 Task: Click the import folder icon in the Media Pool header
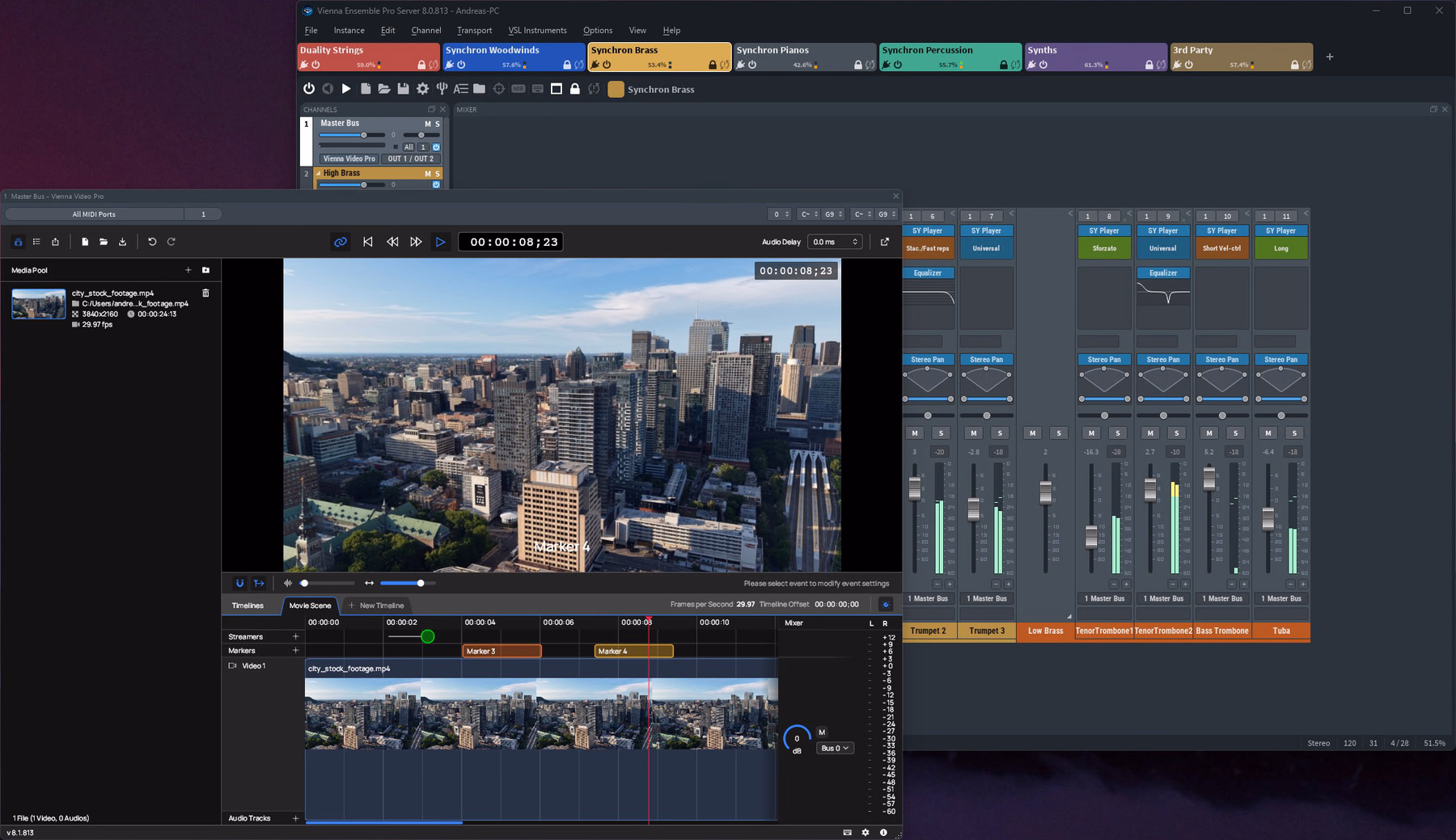point(205,270)
